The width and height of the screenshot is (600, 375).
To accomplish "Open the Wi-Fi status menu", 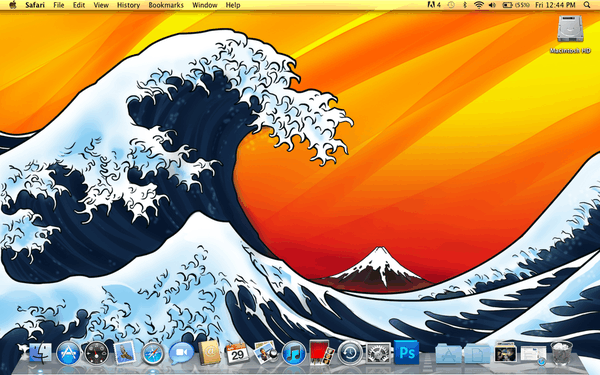I will (478, 5).
